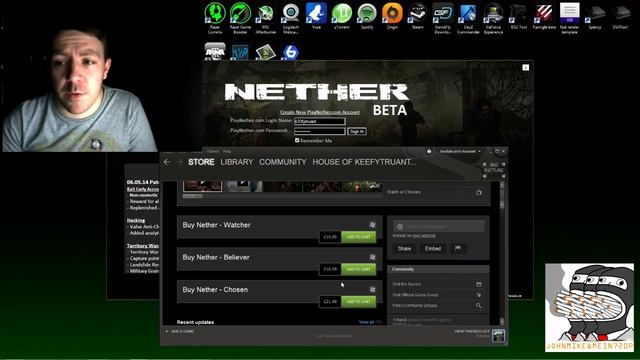640x360 pixels.
Task: Toggle the Remember Me checkbox
Action: (297, 140)
